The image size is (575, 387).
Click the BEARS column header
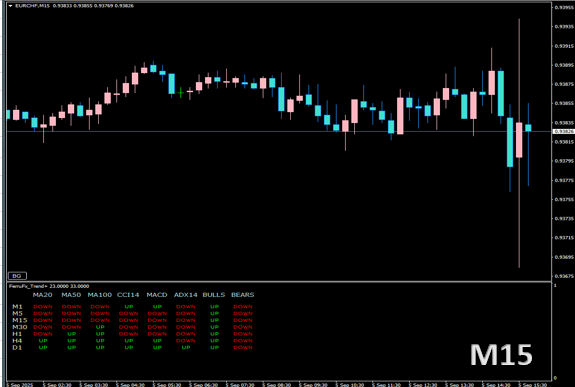pyautogui.click(x=242, y=295)
